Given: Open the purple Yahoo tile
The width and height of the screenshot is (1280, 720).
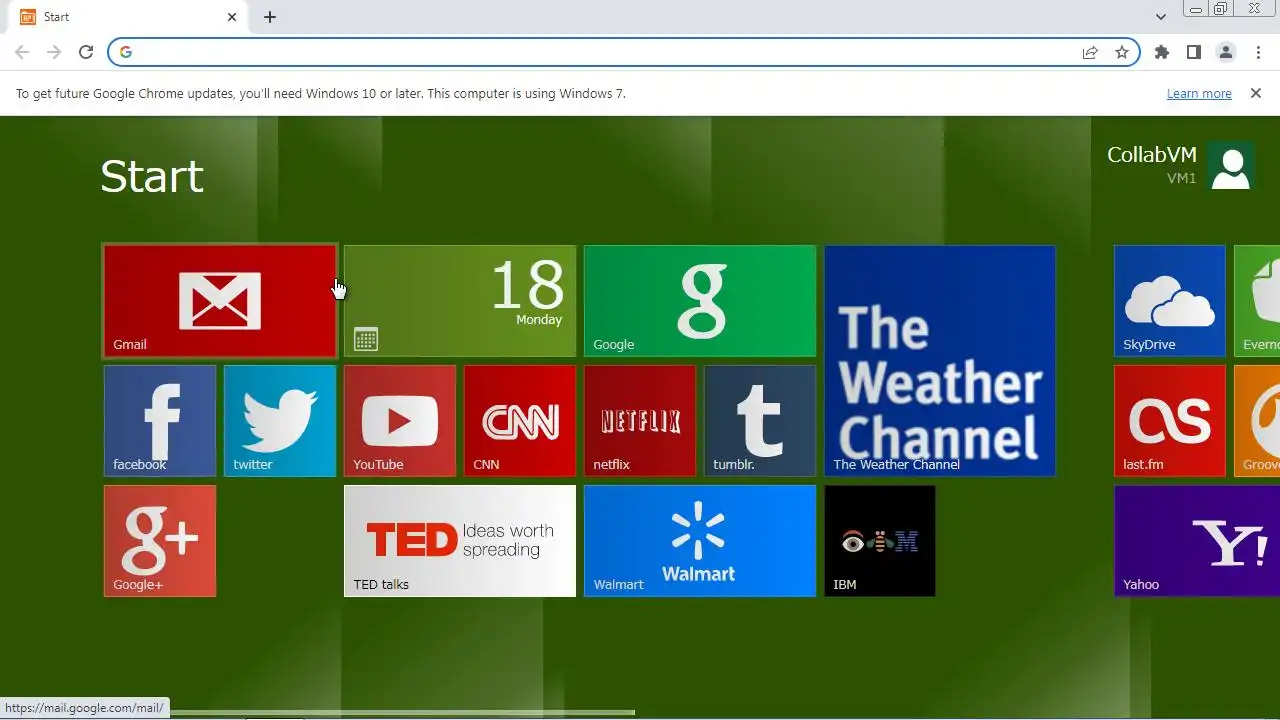Looking at the screenshot, I should tap(1197, 541).
